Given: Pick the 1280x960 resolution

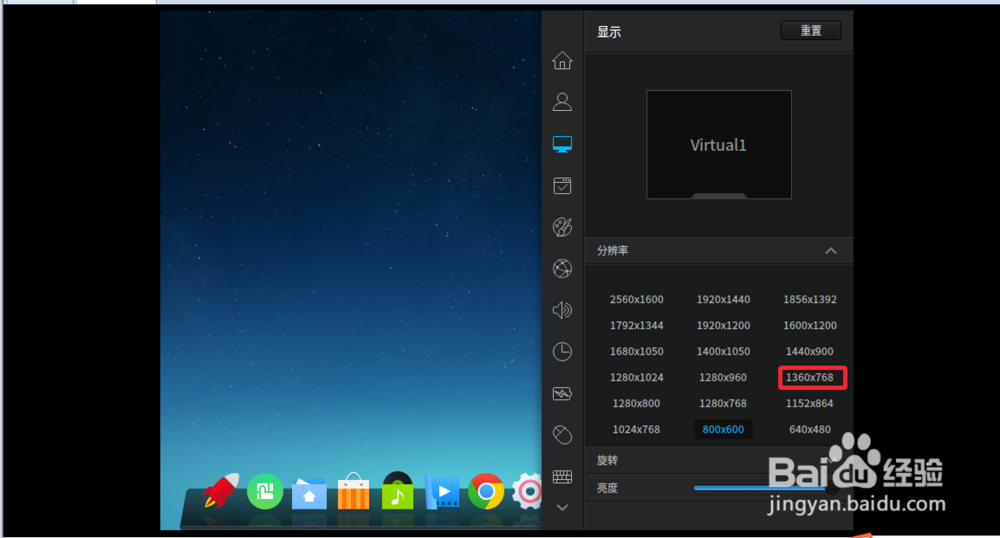Looking at the screenshot, I should pyautogui.click(x=723, y=377).
